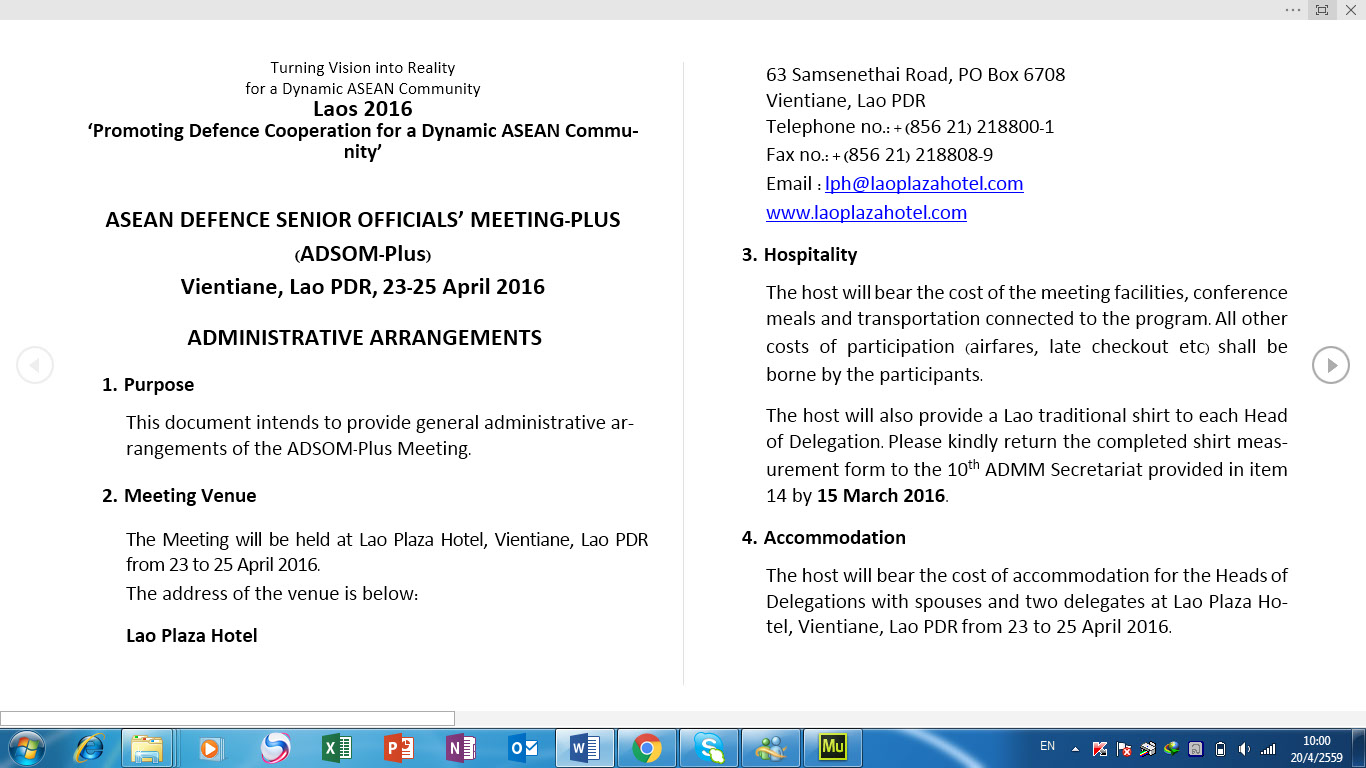Open the www.laoplazahotel.com website link
The image size is (1366, 768).
click(866, 212)
